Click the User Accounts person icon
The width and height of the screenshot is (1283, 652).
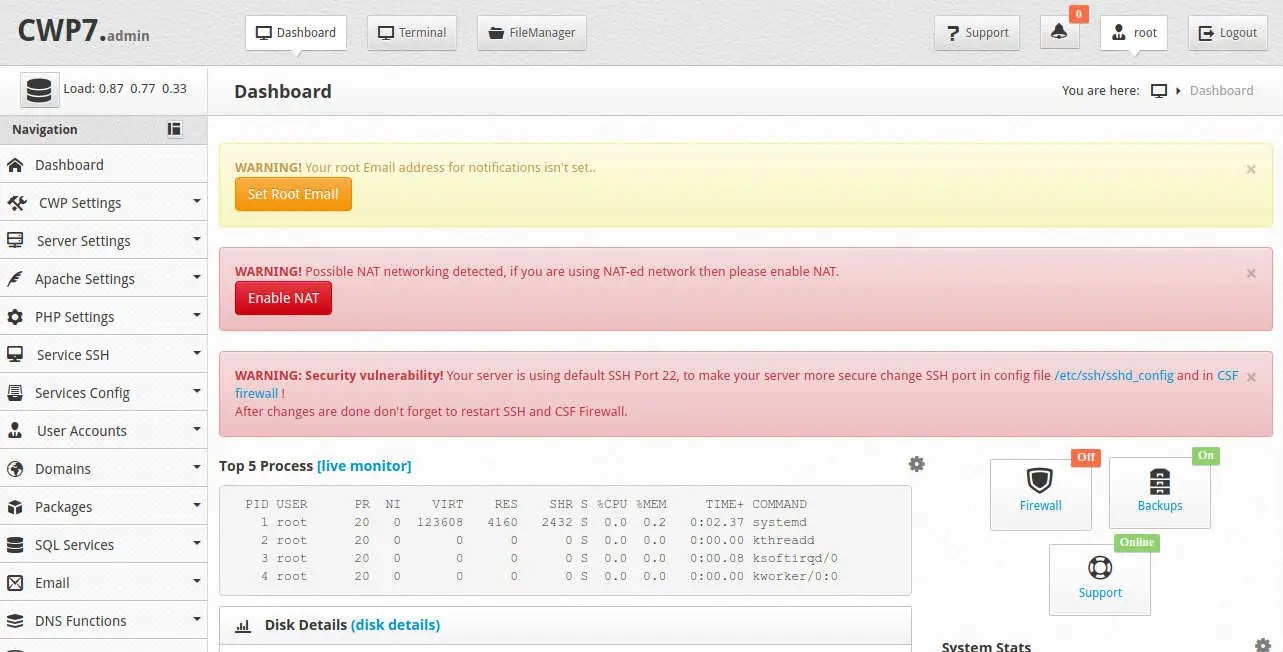[x=15, y=431]
